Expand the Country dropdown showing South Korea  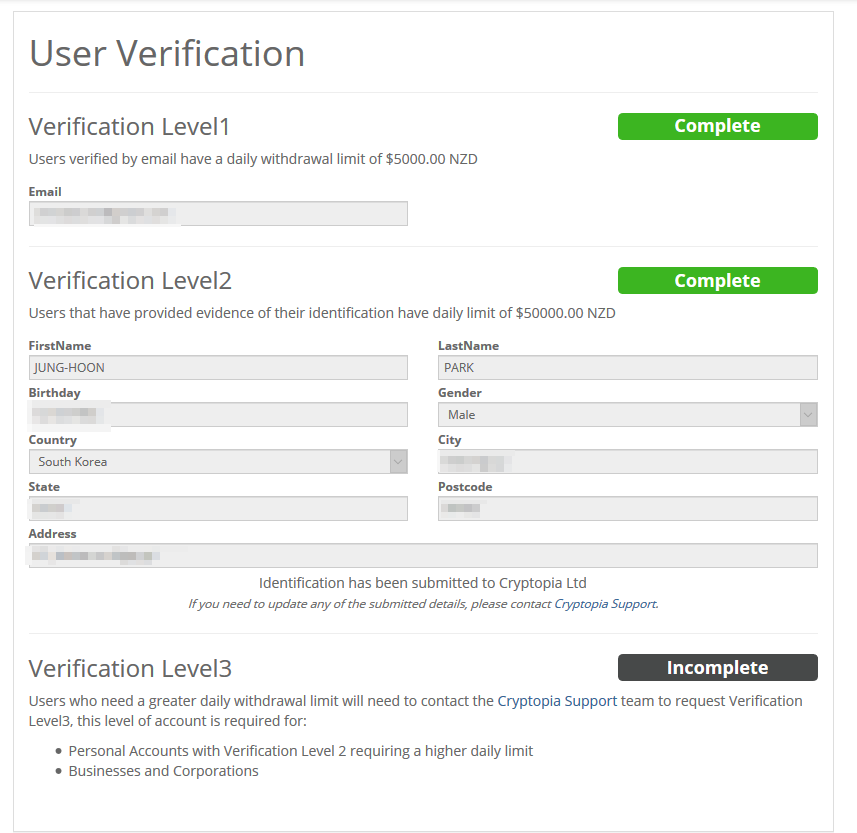218,462
